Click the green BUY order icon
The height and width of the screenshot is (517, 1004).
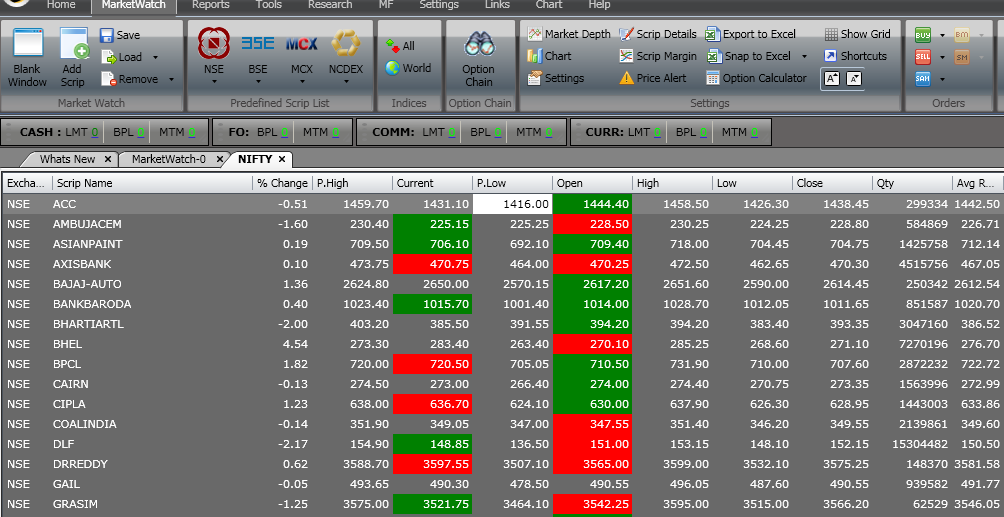point(923,35)
